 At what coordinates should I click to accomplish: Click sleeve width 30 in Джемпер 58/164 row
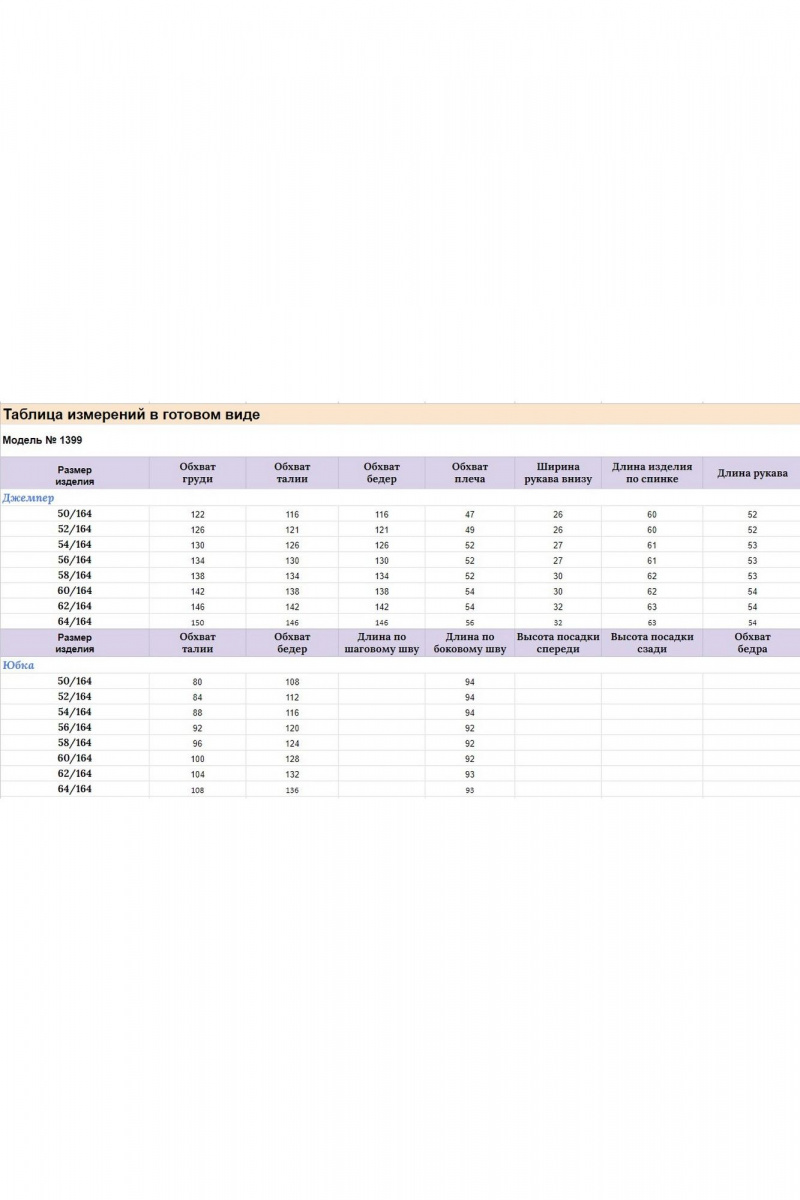point(558,576)
